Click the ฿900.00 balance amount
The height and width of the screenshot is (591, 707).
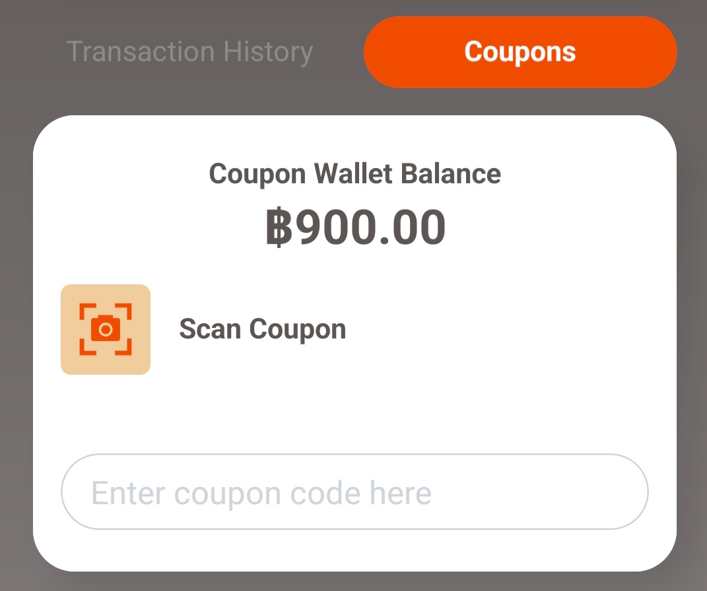click(355, 227)
